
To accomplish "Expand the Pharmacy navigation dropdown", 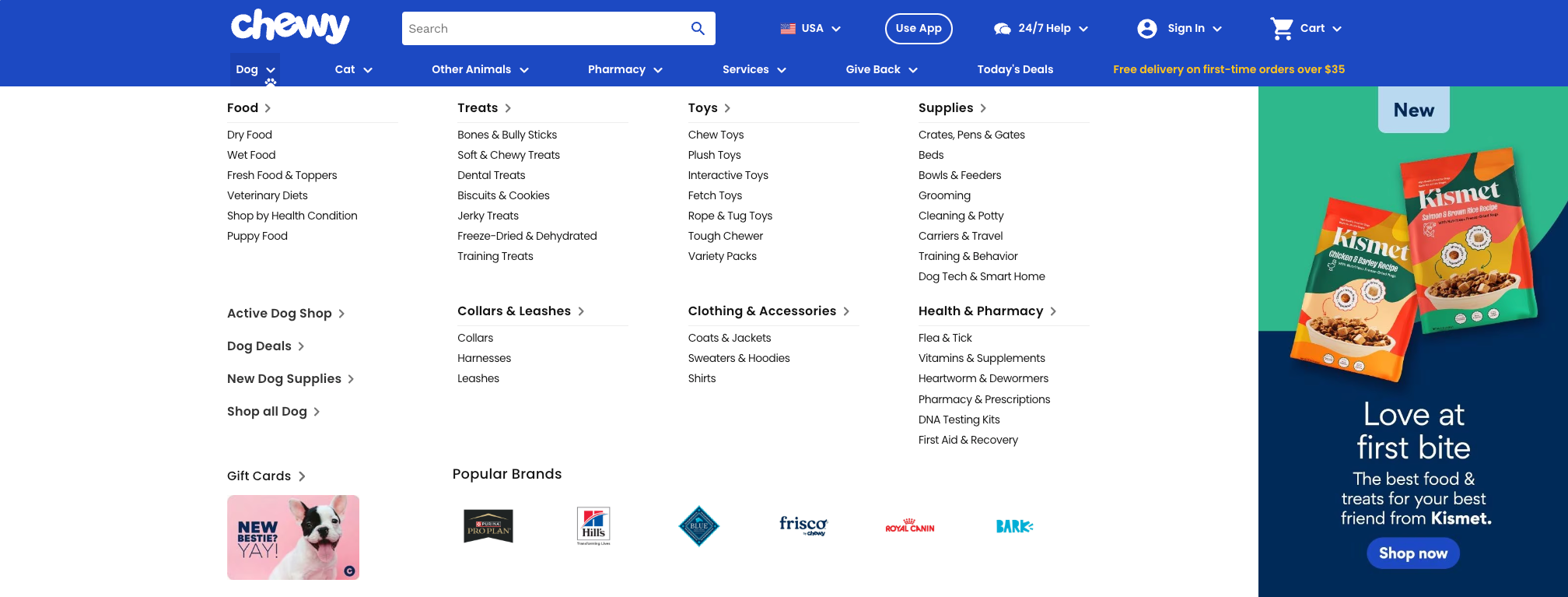I will tap(625, 69).
